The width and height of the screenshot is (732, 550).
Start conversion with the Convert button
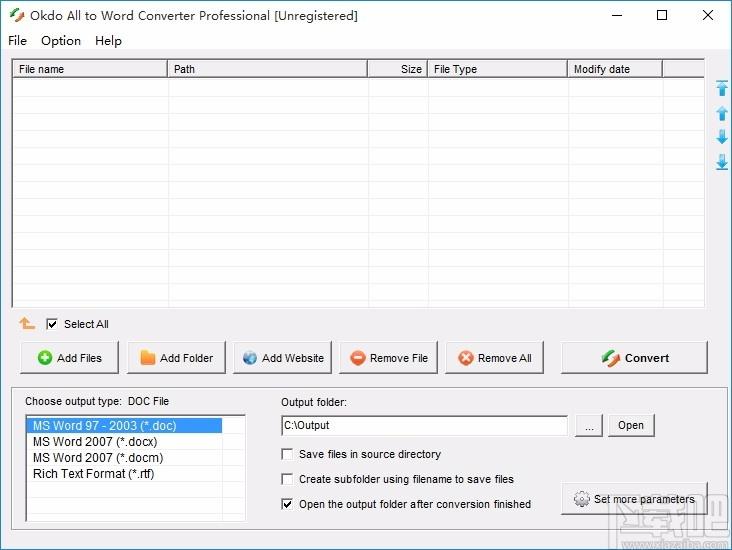tap(634, 358)
